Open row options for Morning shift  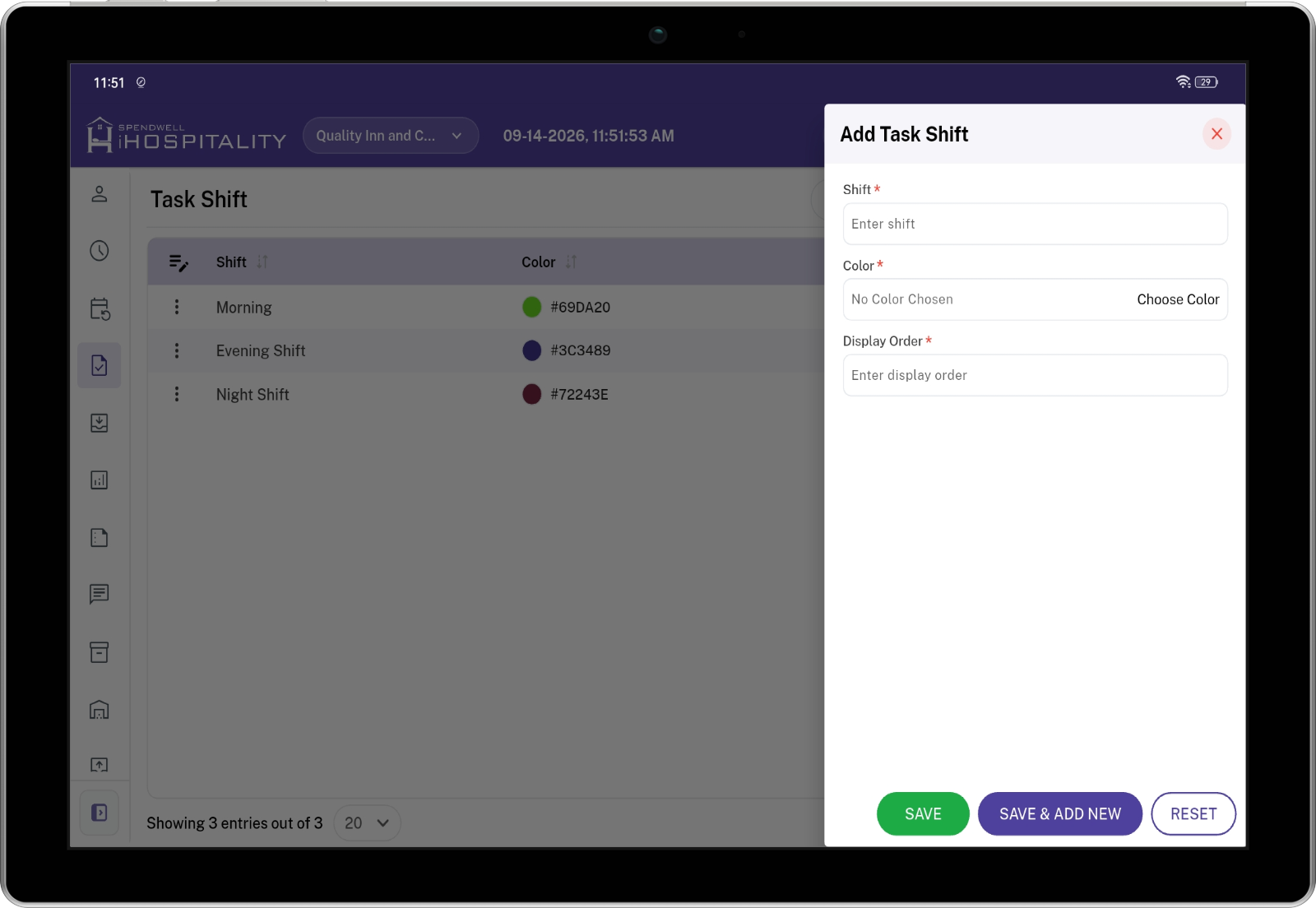point(177,307)
